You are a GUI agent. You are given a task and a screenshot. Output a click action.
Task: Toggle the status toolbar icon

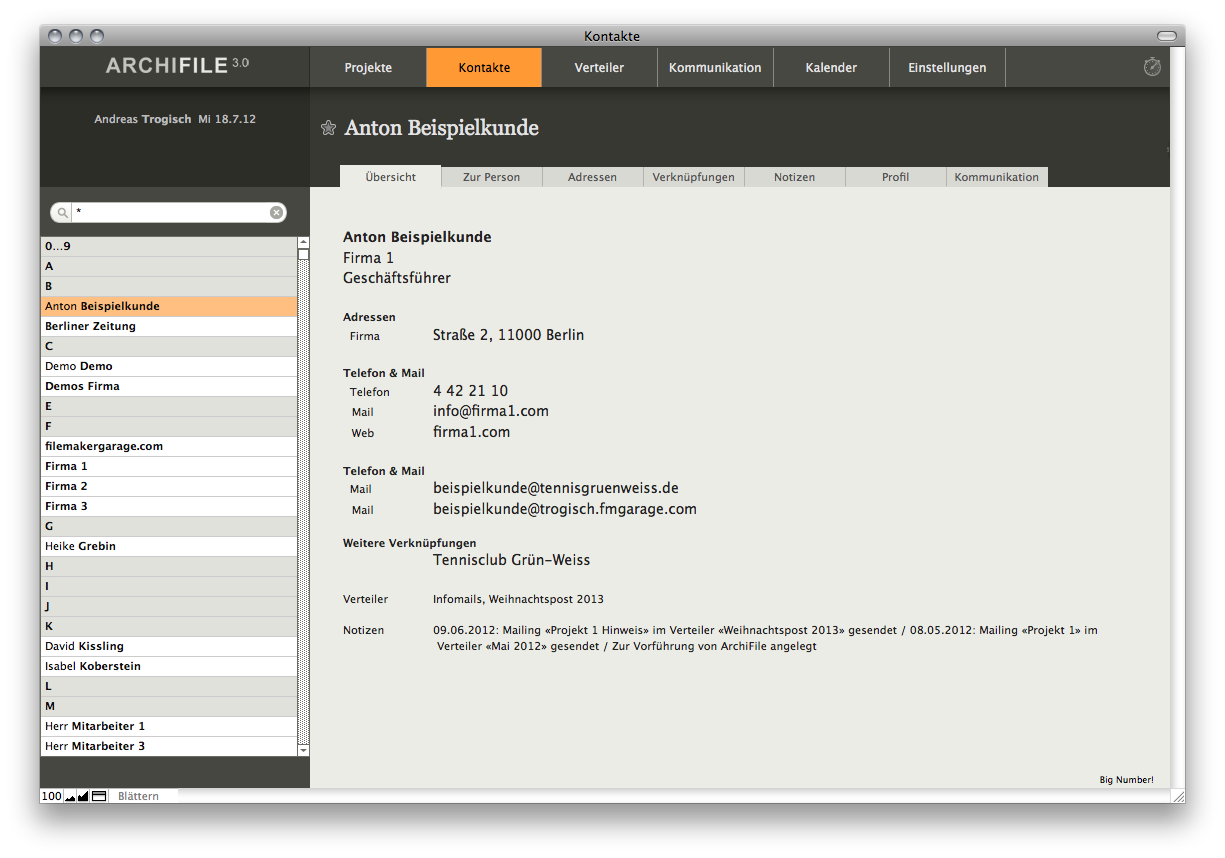click(99, 797)
